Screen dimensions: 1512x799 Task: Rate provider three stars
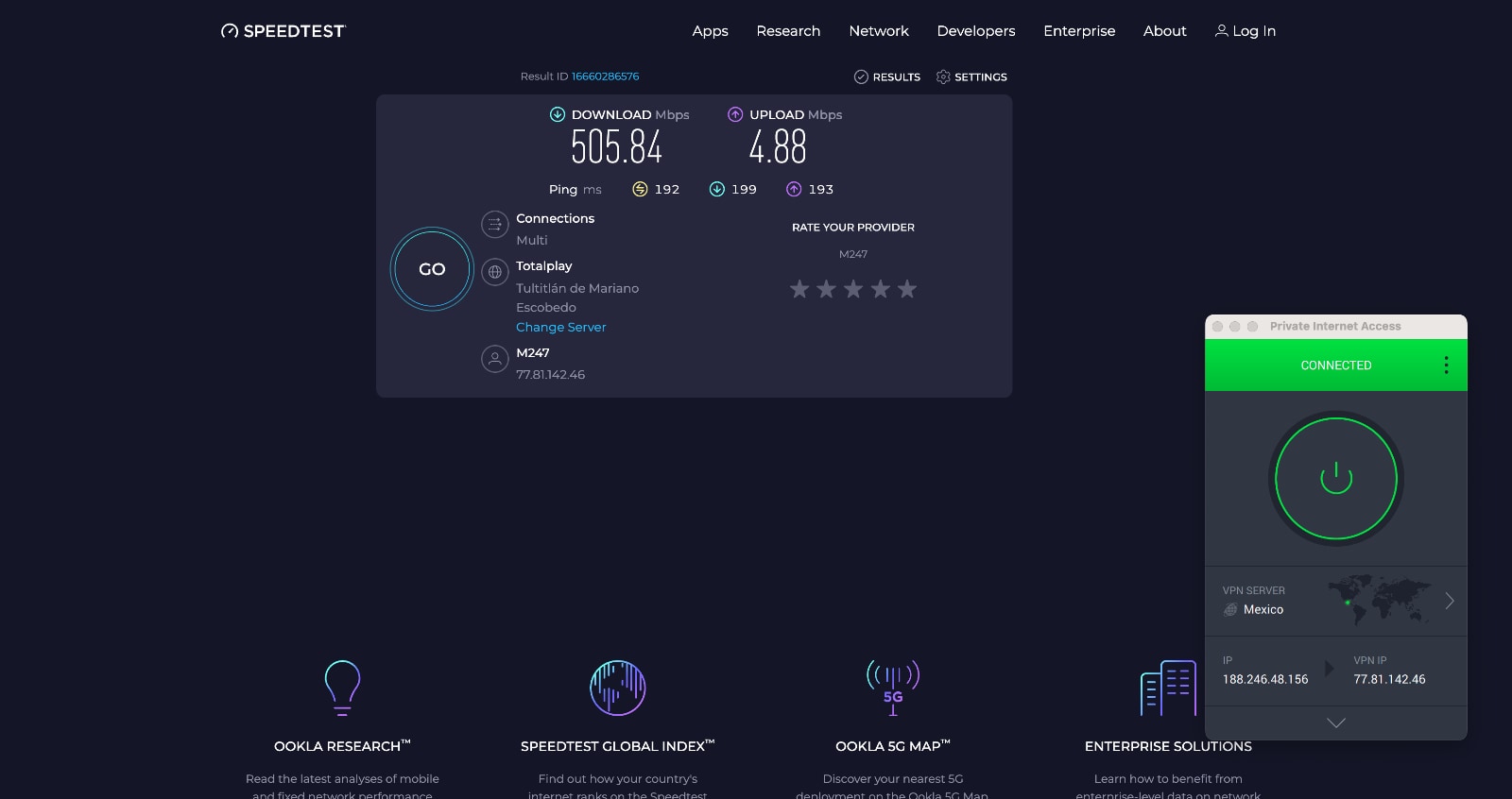[853, 289]
